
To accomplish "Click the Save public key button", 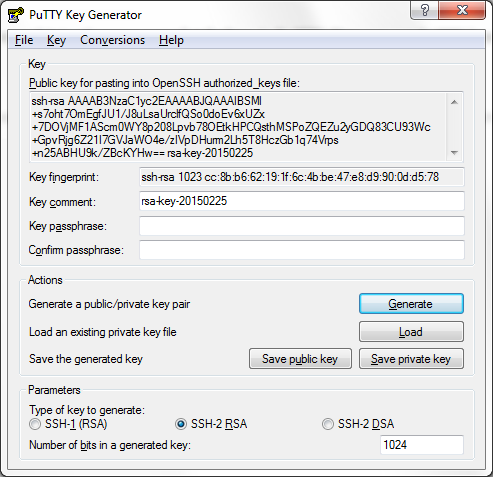I will 300,359.
